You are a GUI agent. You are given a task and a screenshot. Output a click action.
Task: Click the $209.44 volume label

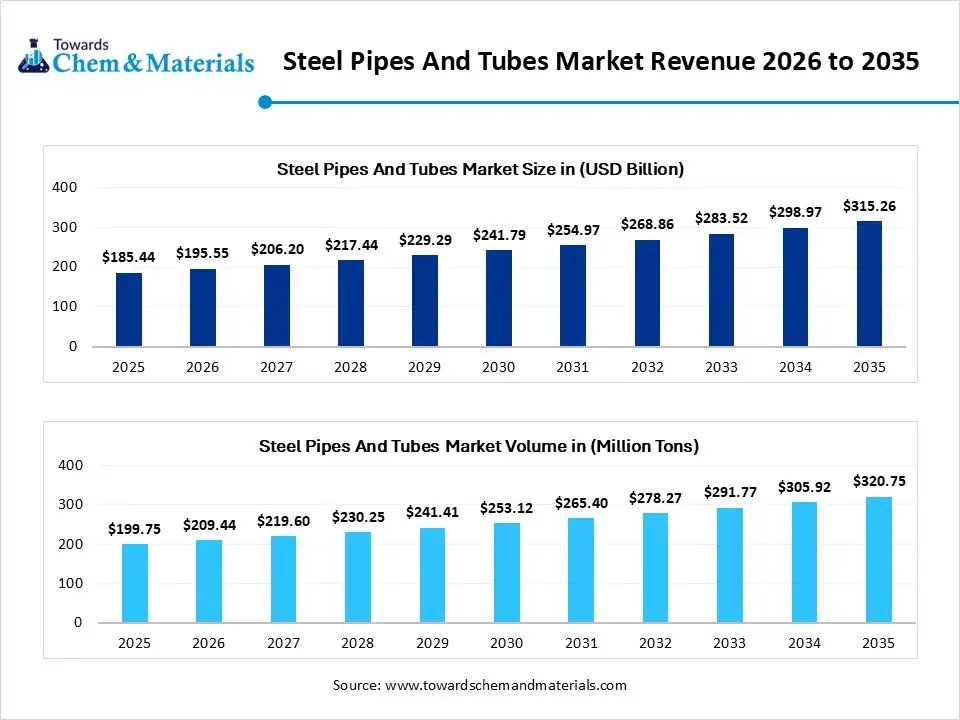209,525
